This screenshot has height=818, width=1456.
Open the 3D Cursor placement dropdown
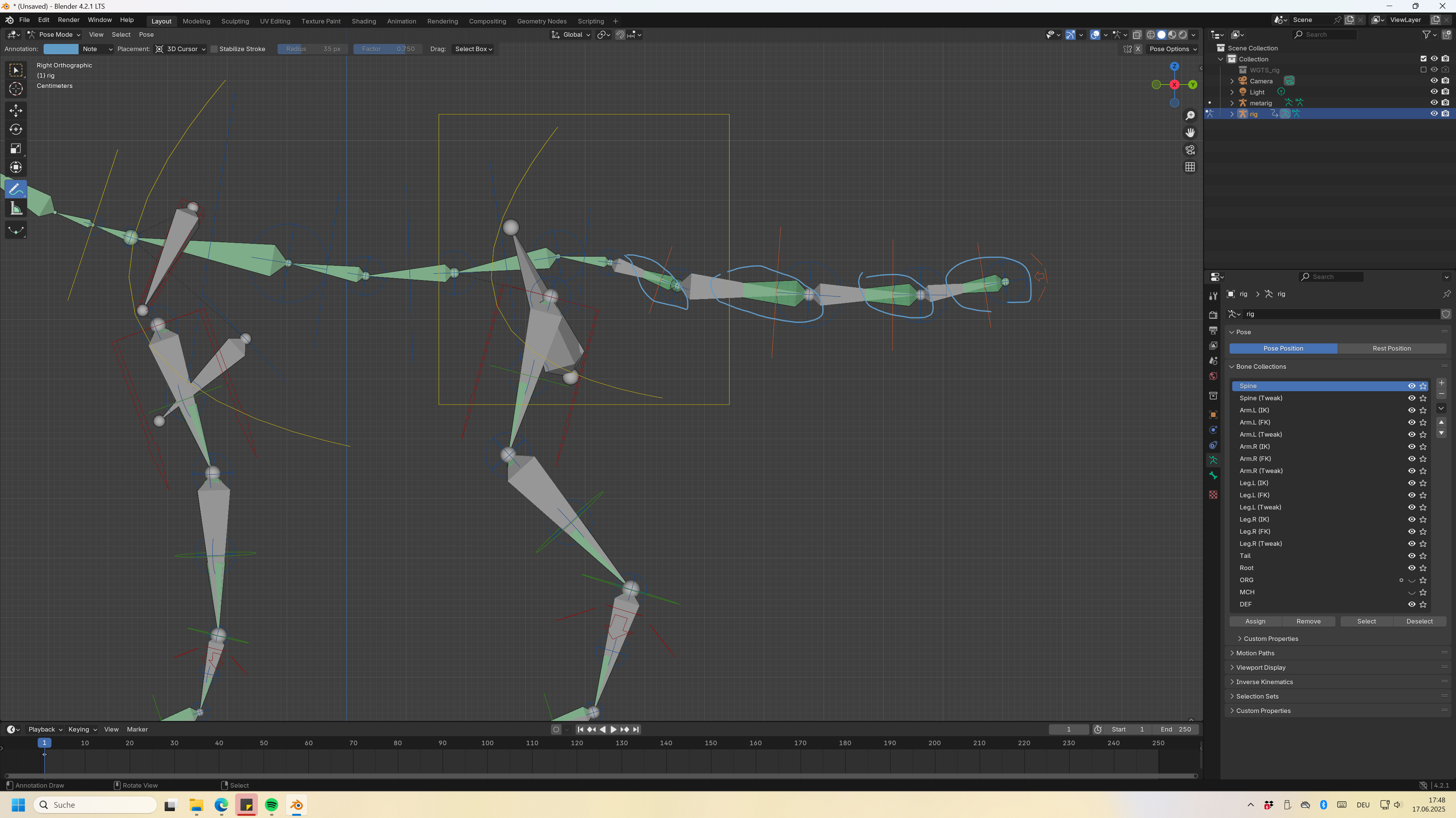point(181,49)
